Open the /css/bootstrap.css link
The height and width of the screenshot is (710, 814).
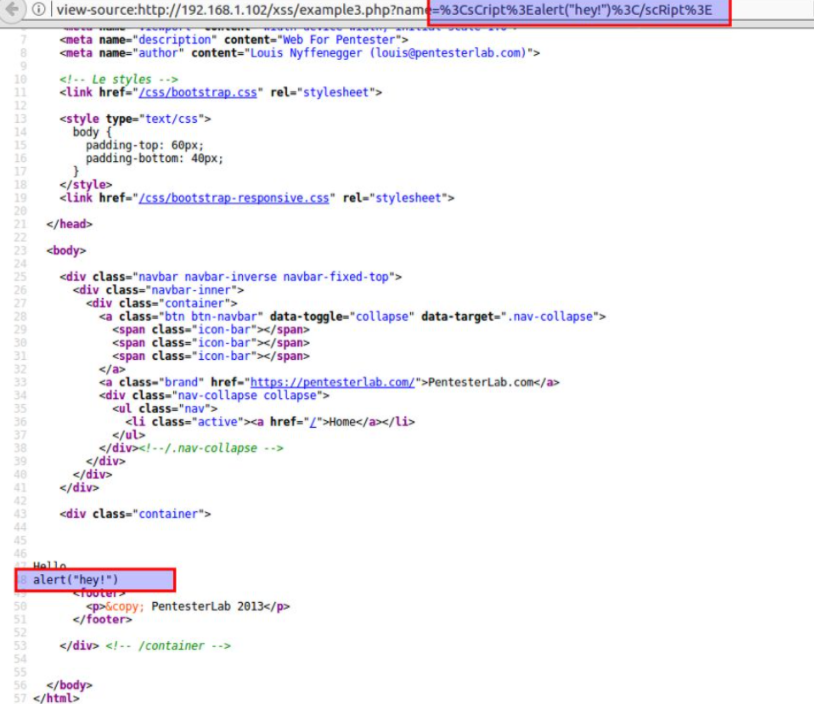[x=198, y=92]
